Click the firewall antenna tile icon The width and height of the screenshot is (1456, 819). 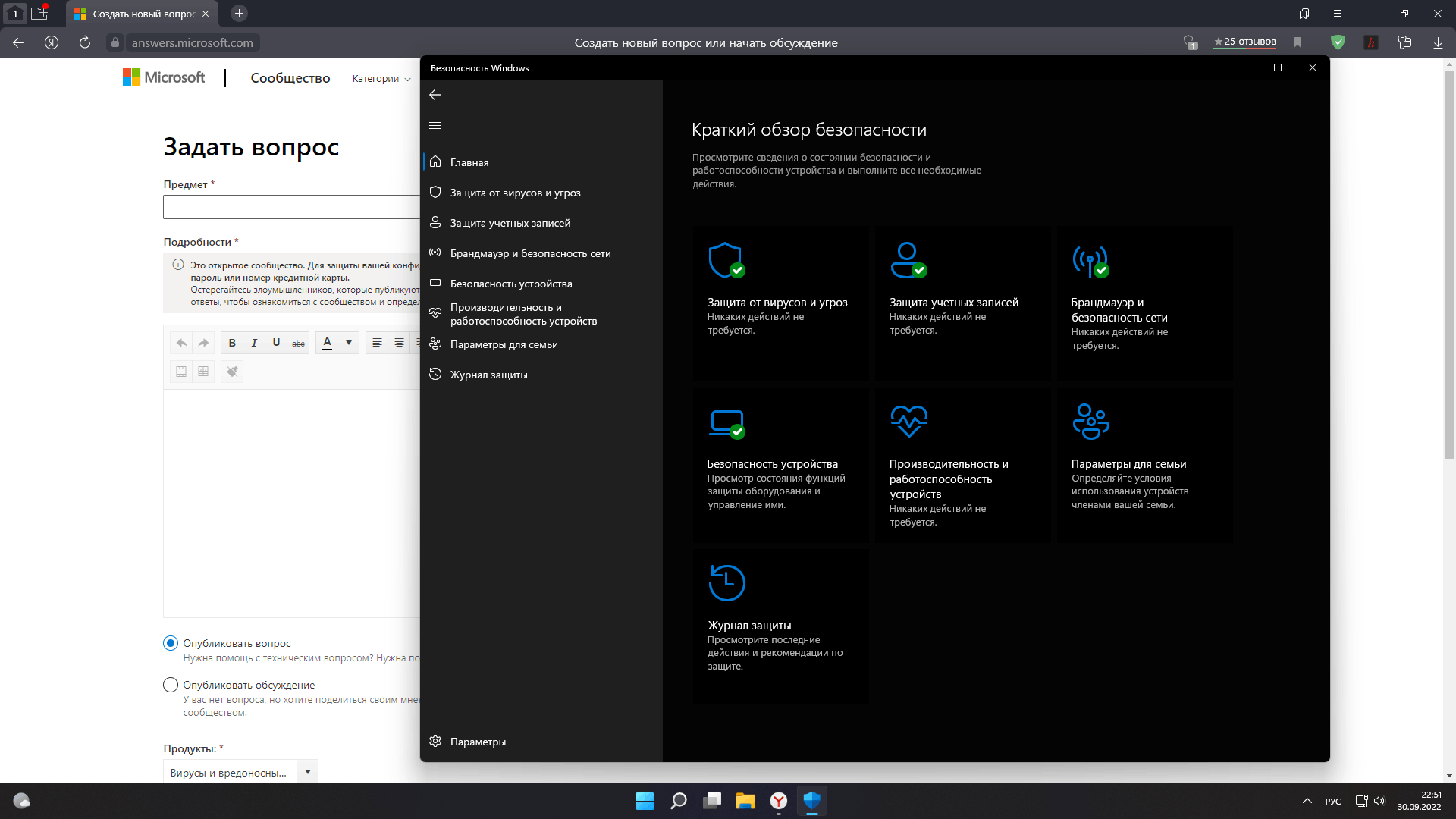click(1090, 261)
